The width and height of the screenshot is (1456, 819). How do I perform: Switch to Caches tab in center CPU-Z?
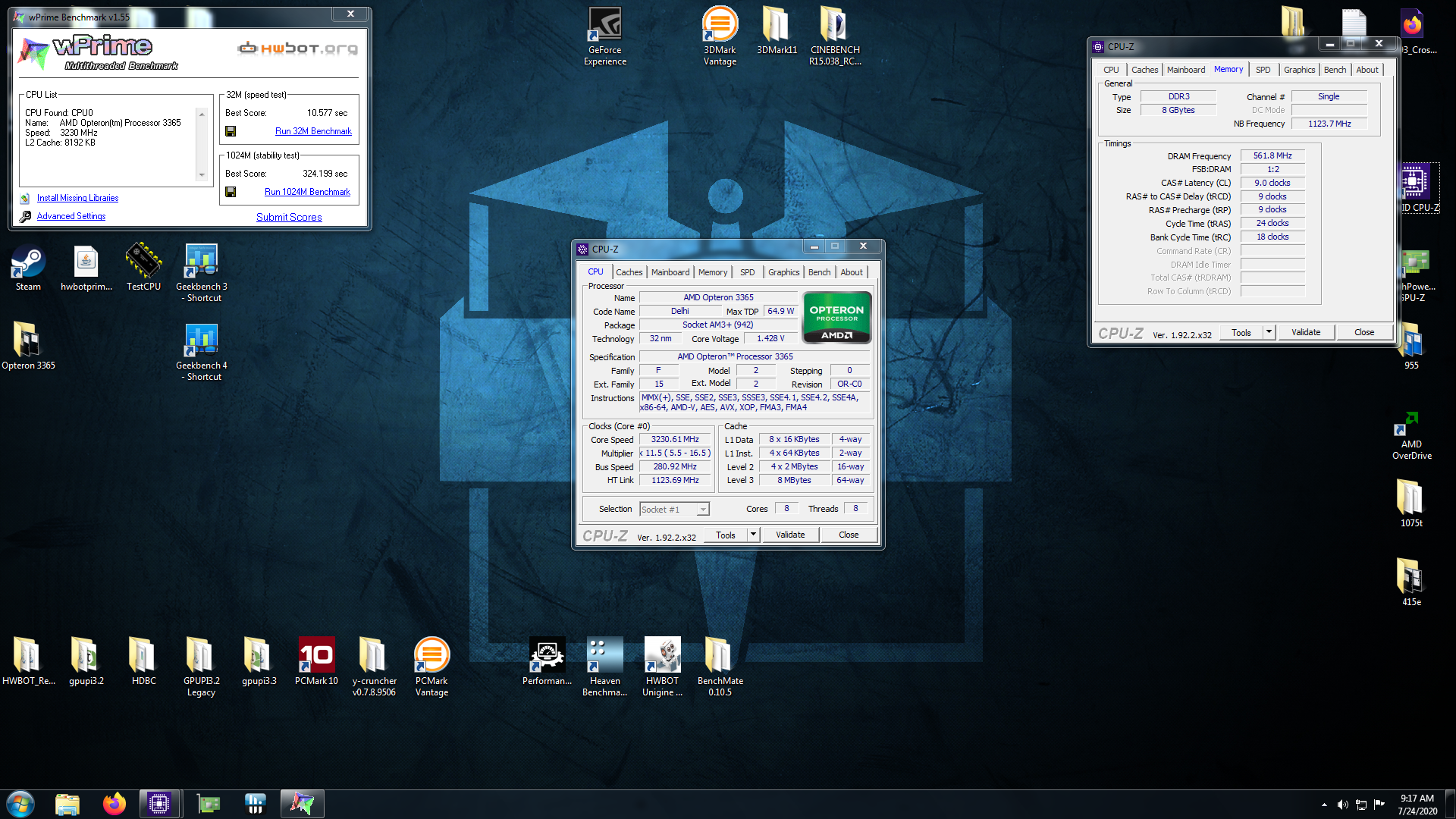pos(629,272)
